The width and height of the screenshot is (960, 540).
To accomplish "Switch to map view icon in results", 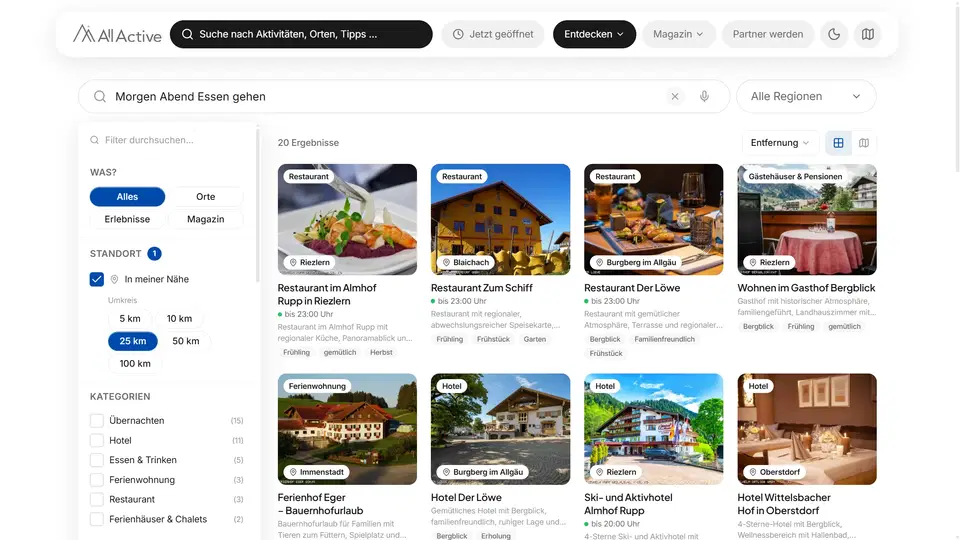I will (864, 143).
